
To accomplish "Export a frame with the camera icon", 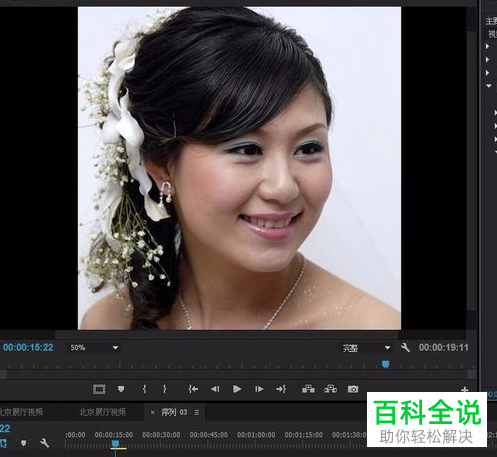I will tap(353, 389).
